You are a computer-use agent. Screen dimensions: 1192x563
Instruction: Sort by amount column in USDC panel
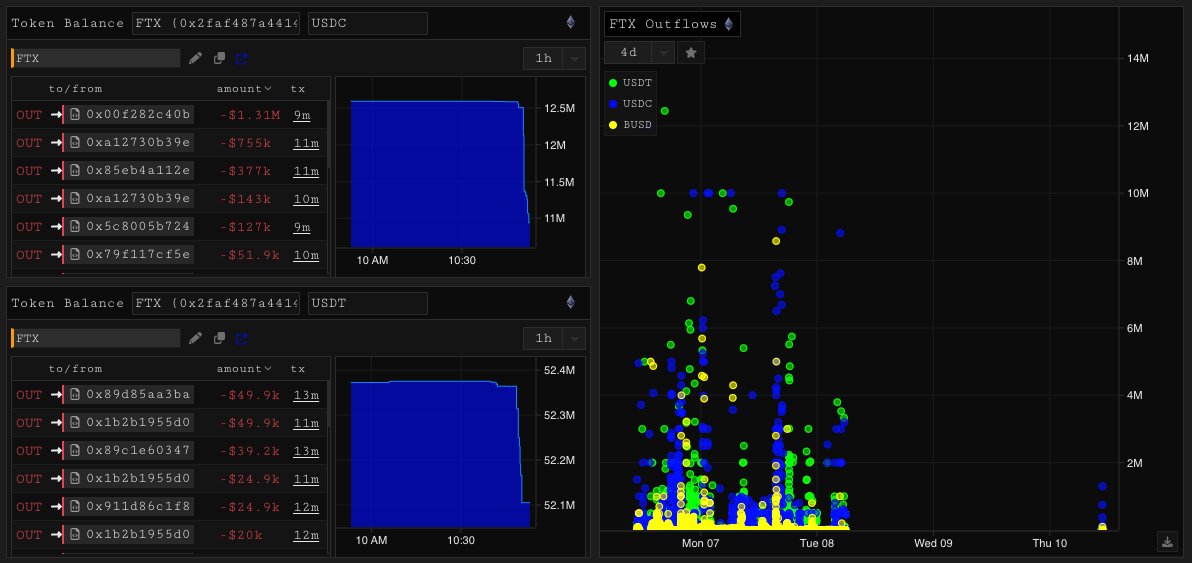click(x=244, y=89)
